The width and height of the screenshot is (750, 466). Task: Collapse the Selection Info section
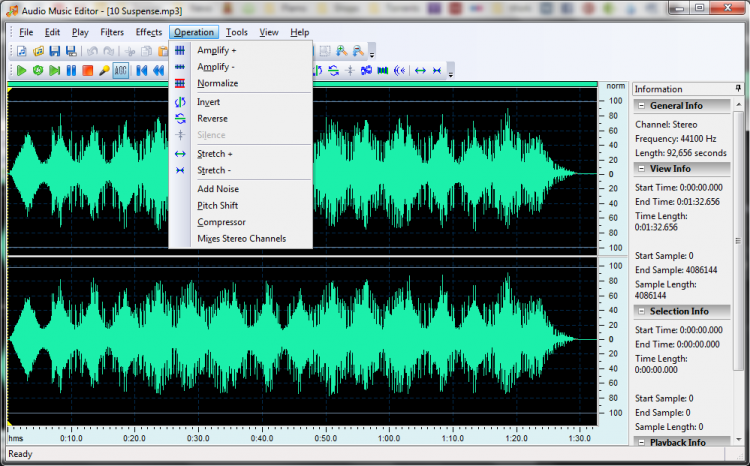point(642,311)
